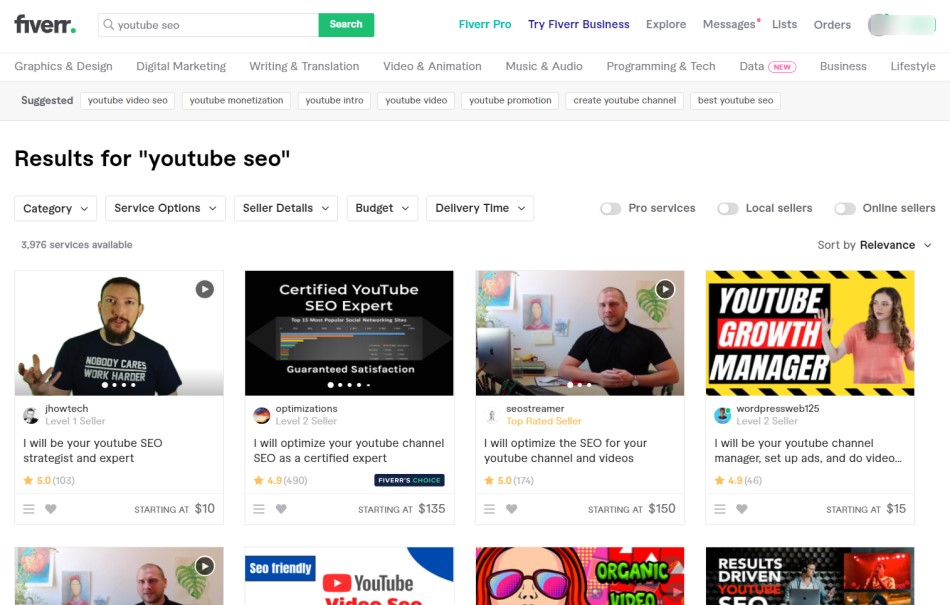Open list menu for jhowtech gig
This screenshot has width=950, height=605.
pyautogui.click(x=28, y=509)
